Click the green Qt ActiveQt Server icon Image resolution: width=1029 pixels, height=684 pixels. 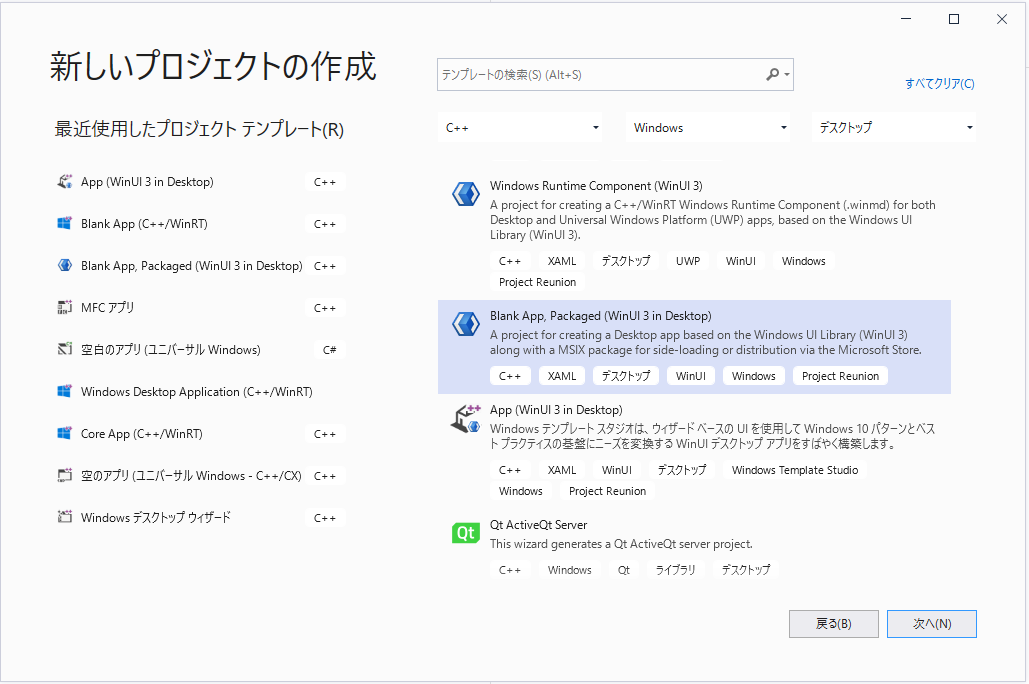point(466,533)
